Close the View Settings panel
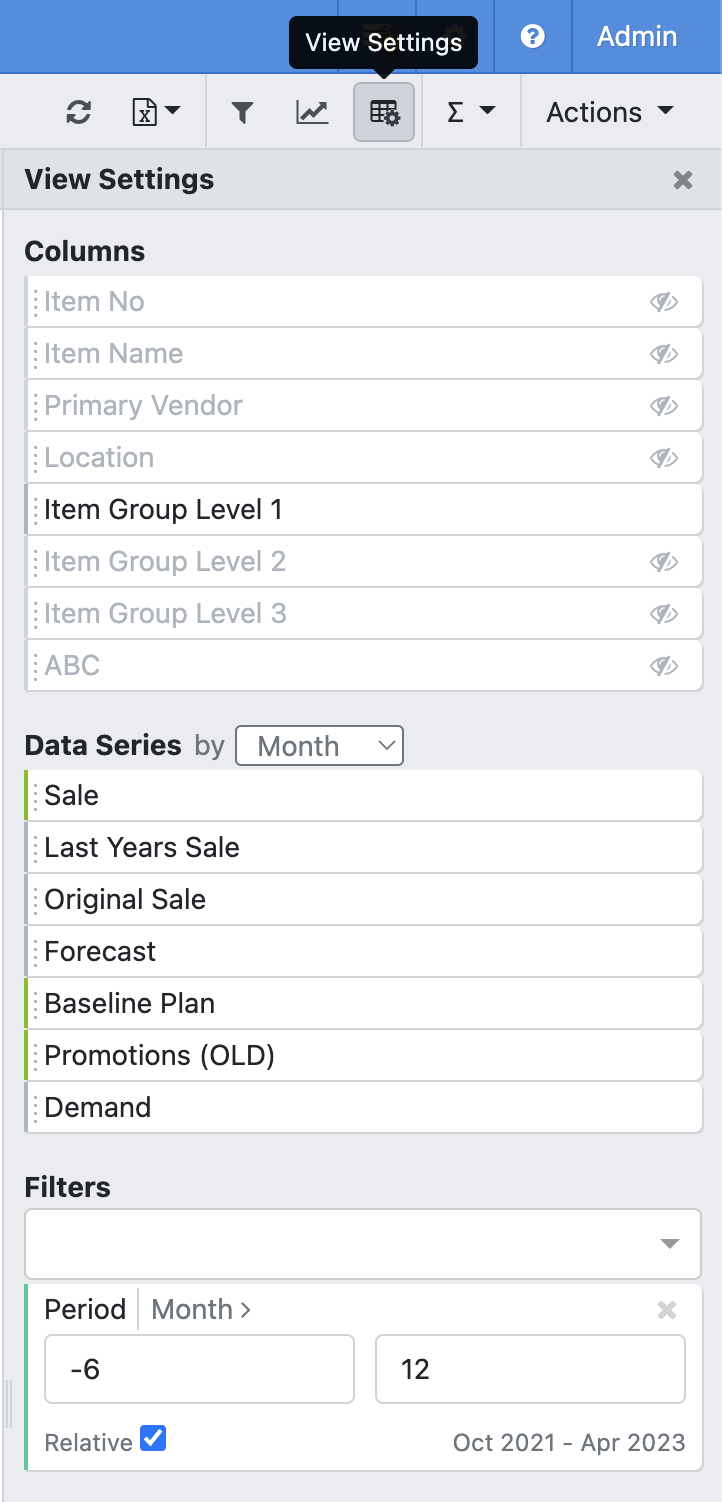 click(683, 180)
